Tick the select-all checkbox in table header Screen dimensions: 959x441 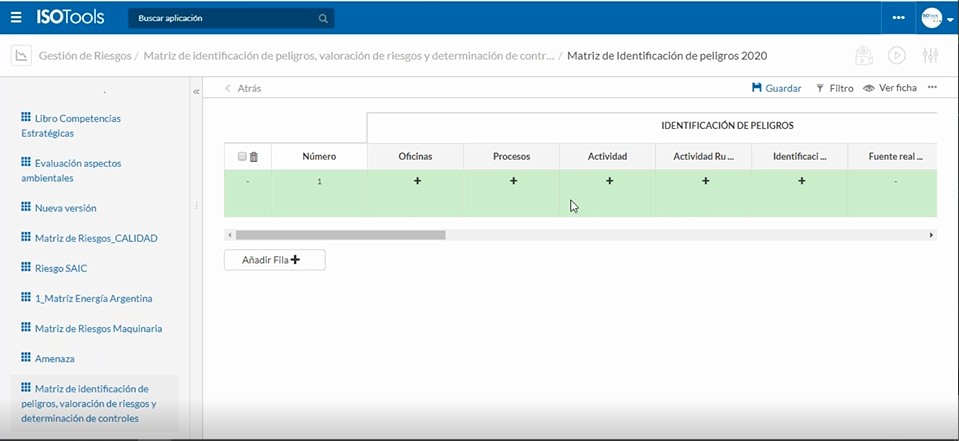point(242,157)
